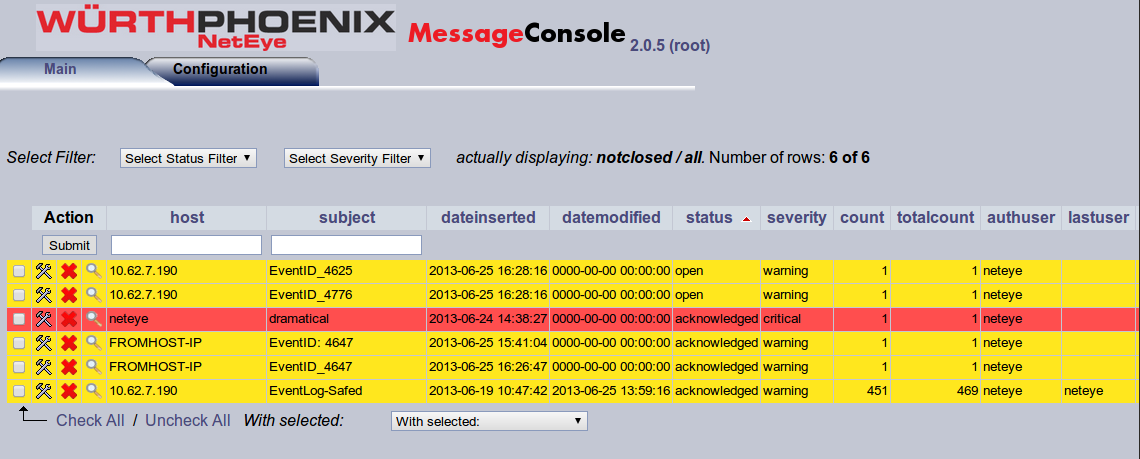
Task: Sort by severity column header
Action: (x=797, y=217)
